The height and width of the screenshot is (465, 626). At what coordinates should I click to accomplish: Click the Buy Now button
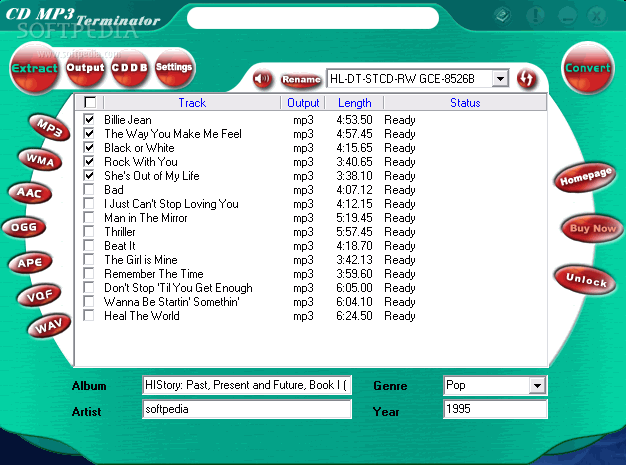(592, 228)
